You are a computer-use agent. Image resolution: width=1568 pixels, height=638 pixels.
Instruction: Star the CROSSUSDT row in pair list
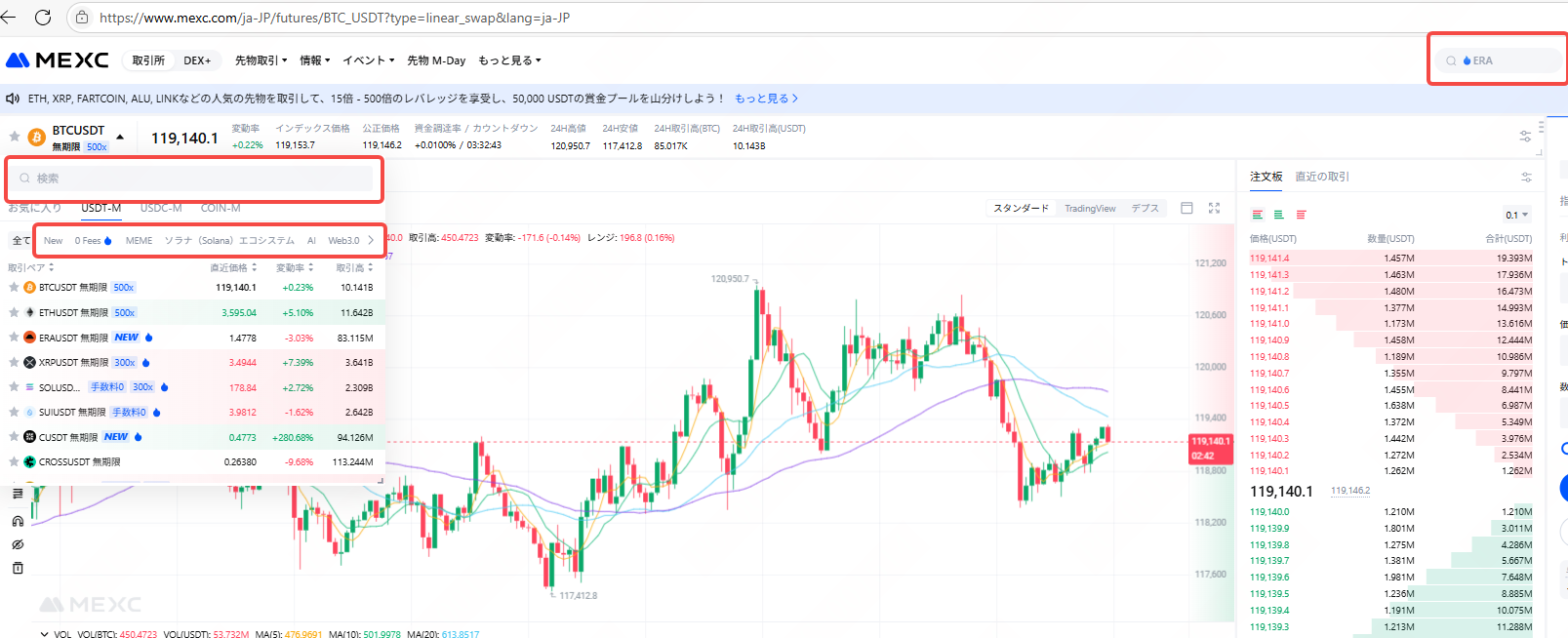tap(14, 462)
